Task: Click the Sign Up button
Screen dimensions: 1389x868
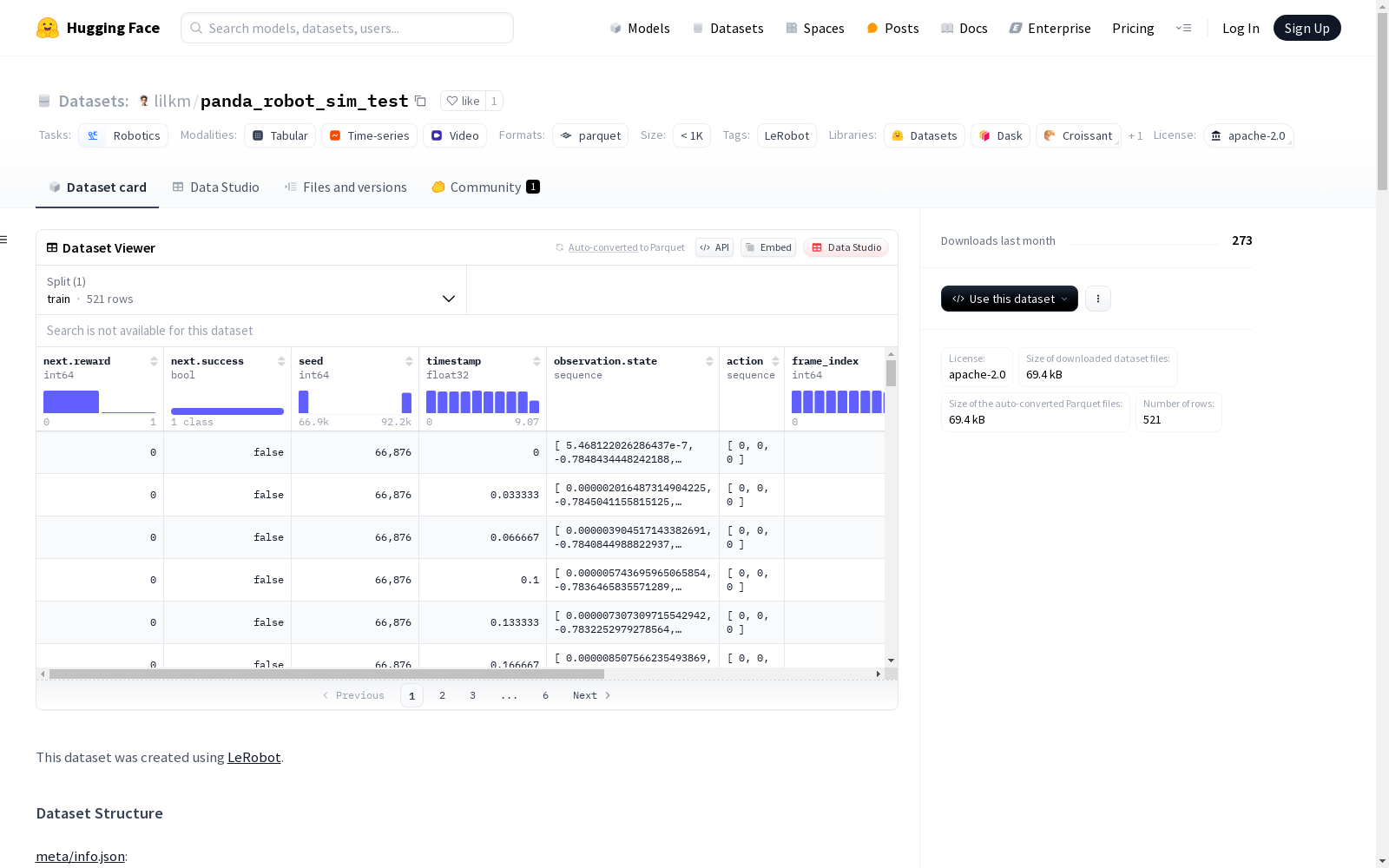Action: [1307, 28]
